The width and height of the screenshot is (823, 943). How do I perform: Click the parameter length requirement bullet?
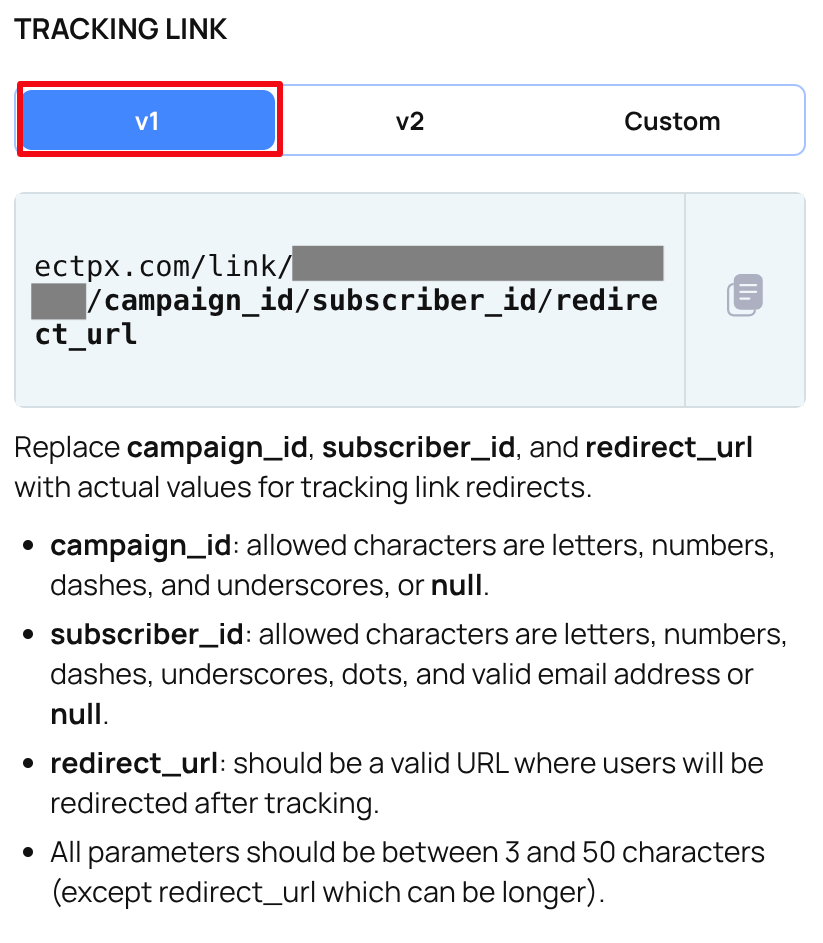click(x=400, y=872)
